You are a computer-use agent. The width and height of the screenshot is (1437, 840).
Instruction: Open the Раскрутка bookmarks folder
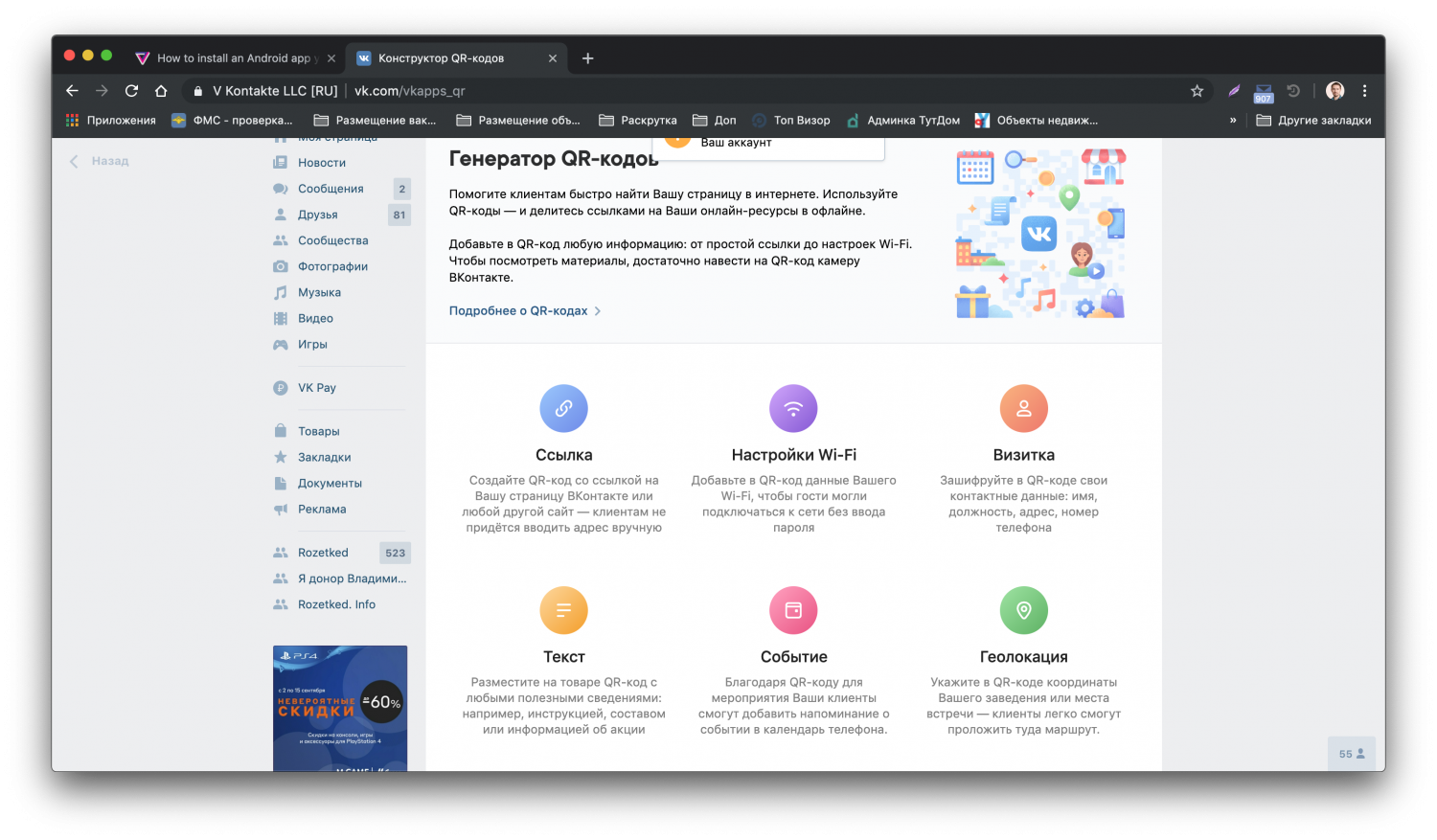[x=638, y=121]
